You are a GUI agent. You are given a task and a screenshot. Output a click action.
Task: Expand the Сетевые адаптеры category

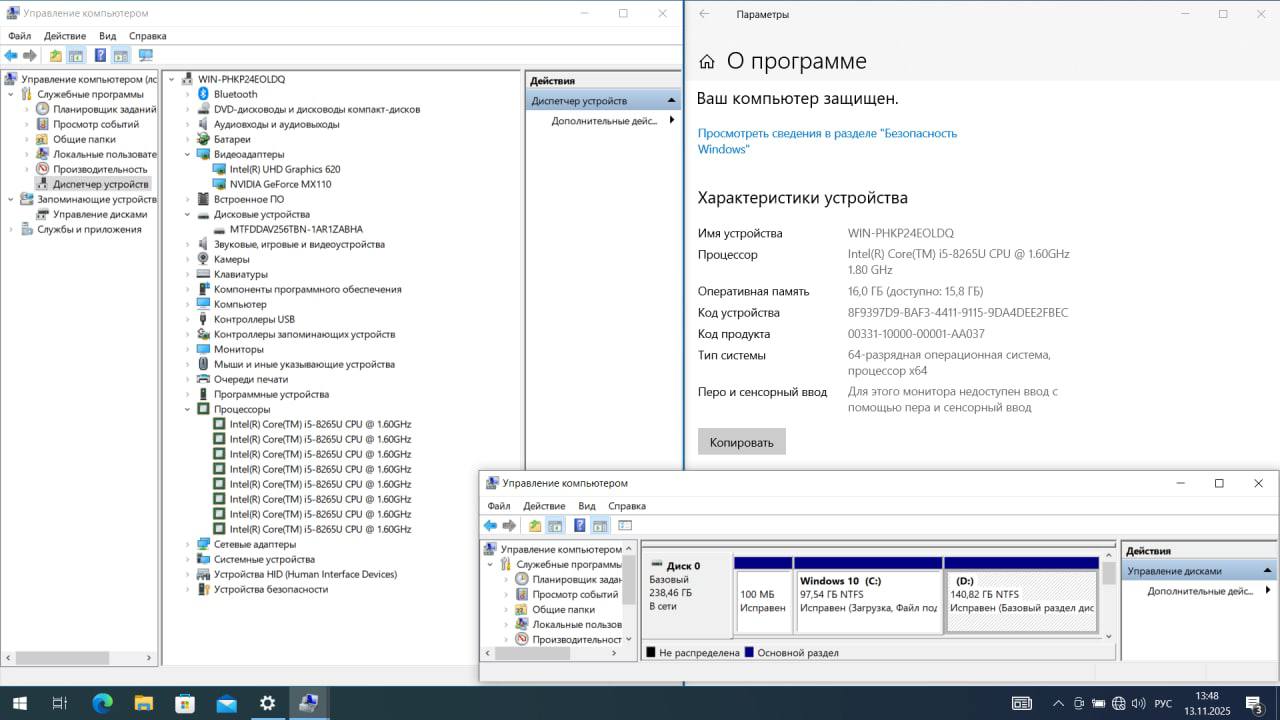(x=187, y=544)
